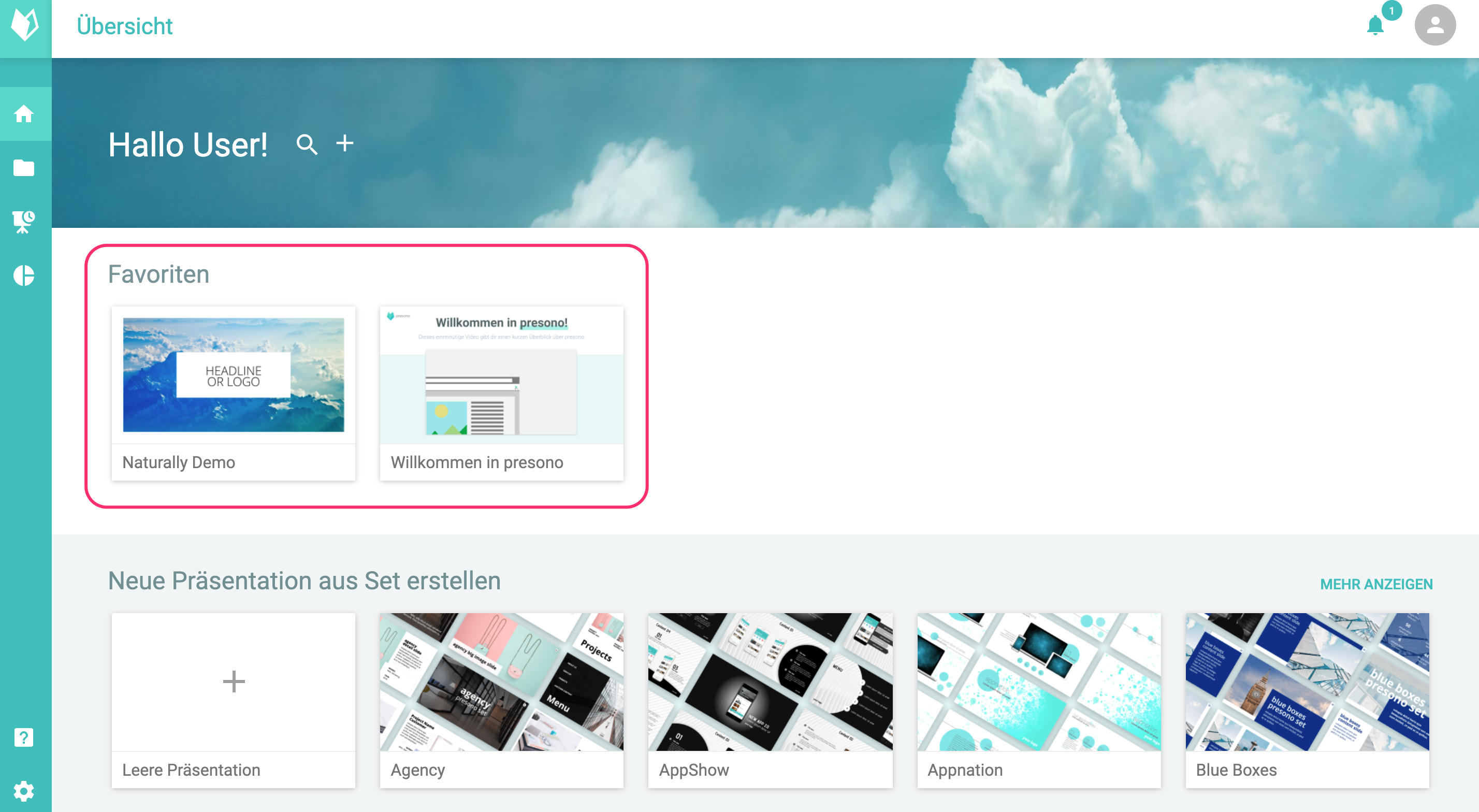Click the Favoriten heading
1479x812 pixels.
coord(158,274)
